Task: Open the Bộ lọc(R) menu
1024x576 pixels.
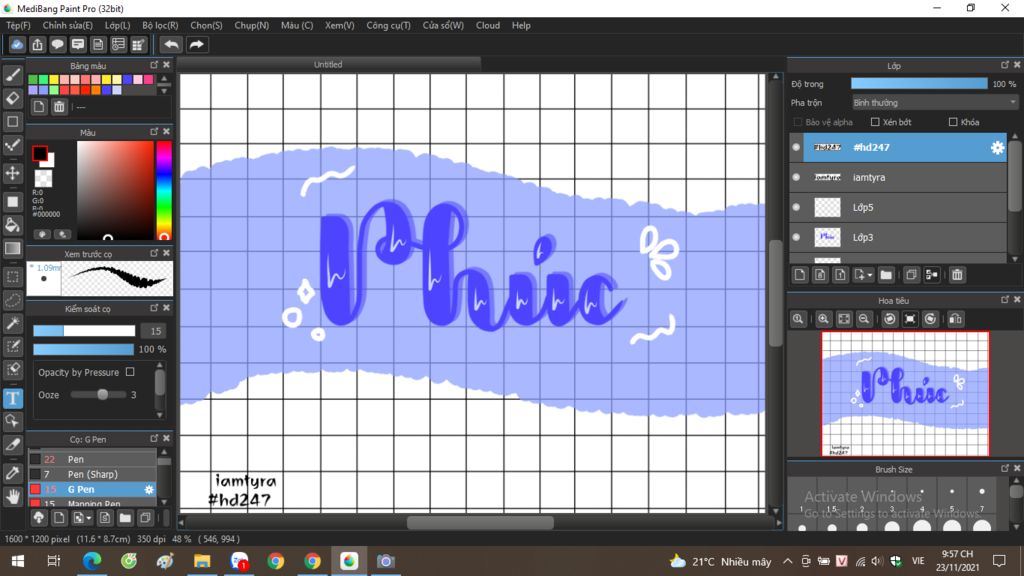Action: click(x=160, y=25)
